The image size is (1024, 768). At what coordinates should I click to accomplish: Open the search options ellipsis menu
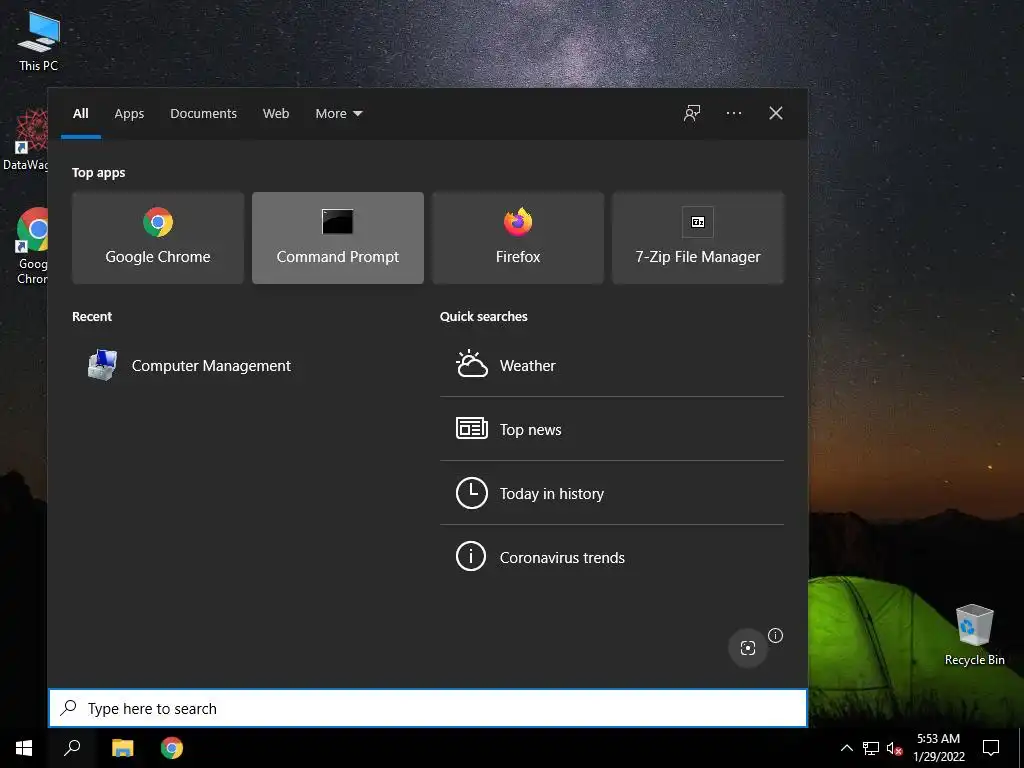[734, 114]
